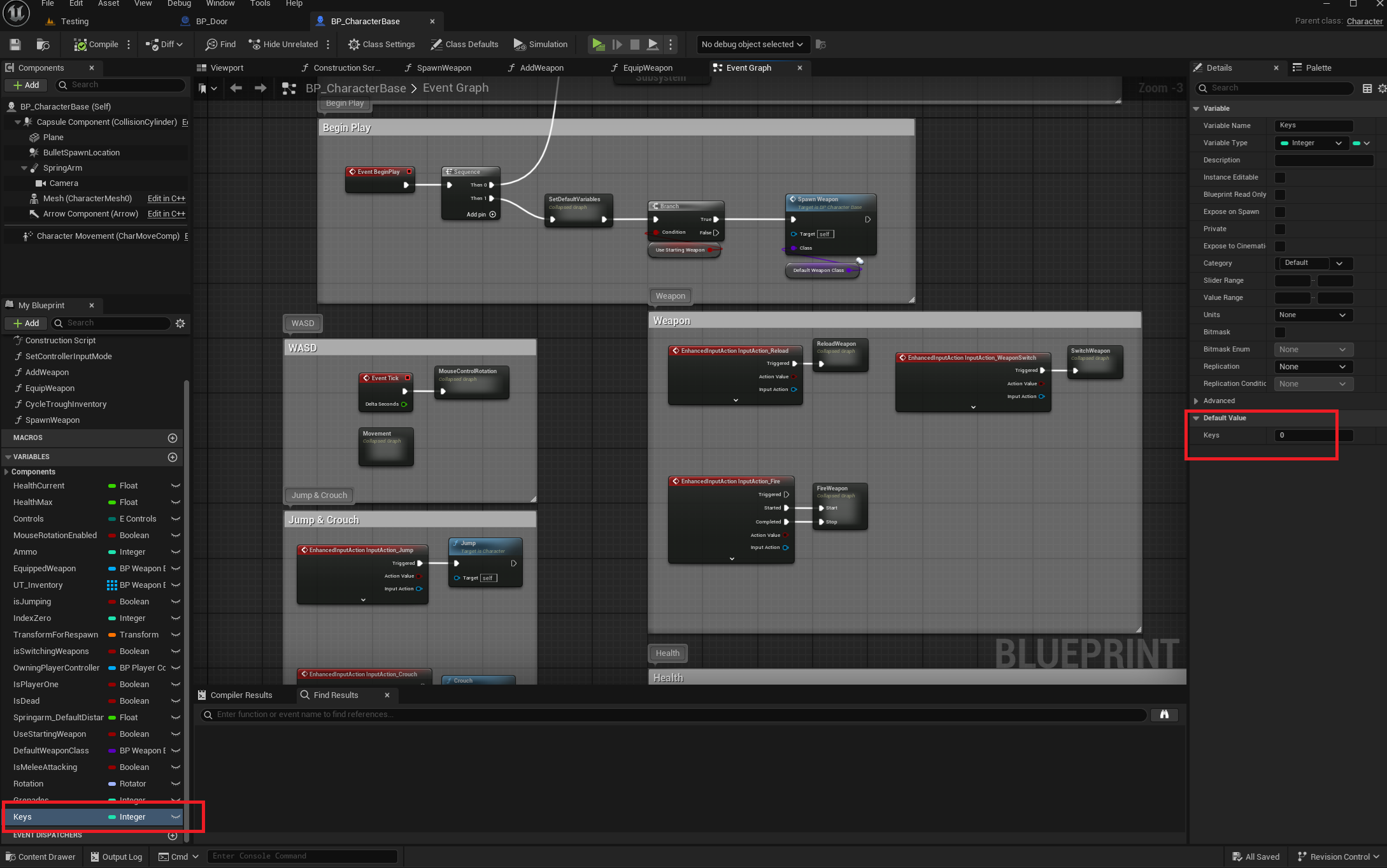Enable the Instance Editable checkbox
The width and height of the screenshot is (1387, 868).
1280,177
